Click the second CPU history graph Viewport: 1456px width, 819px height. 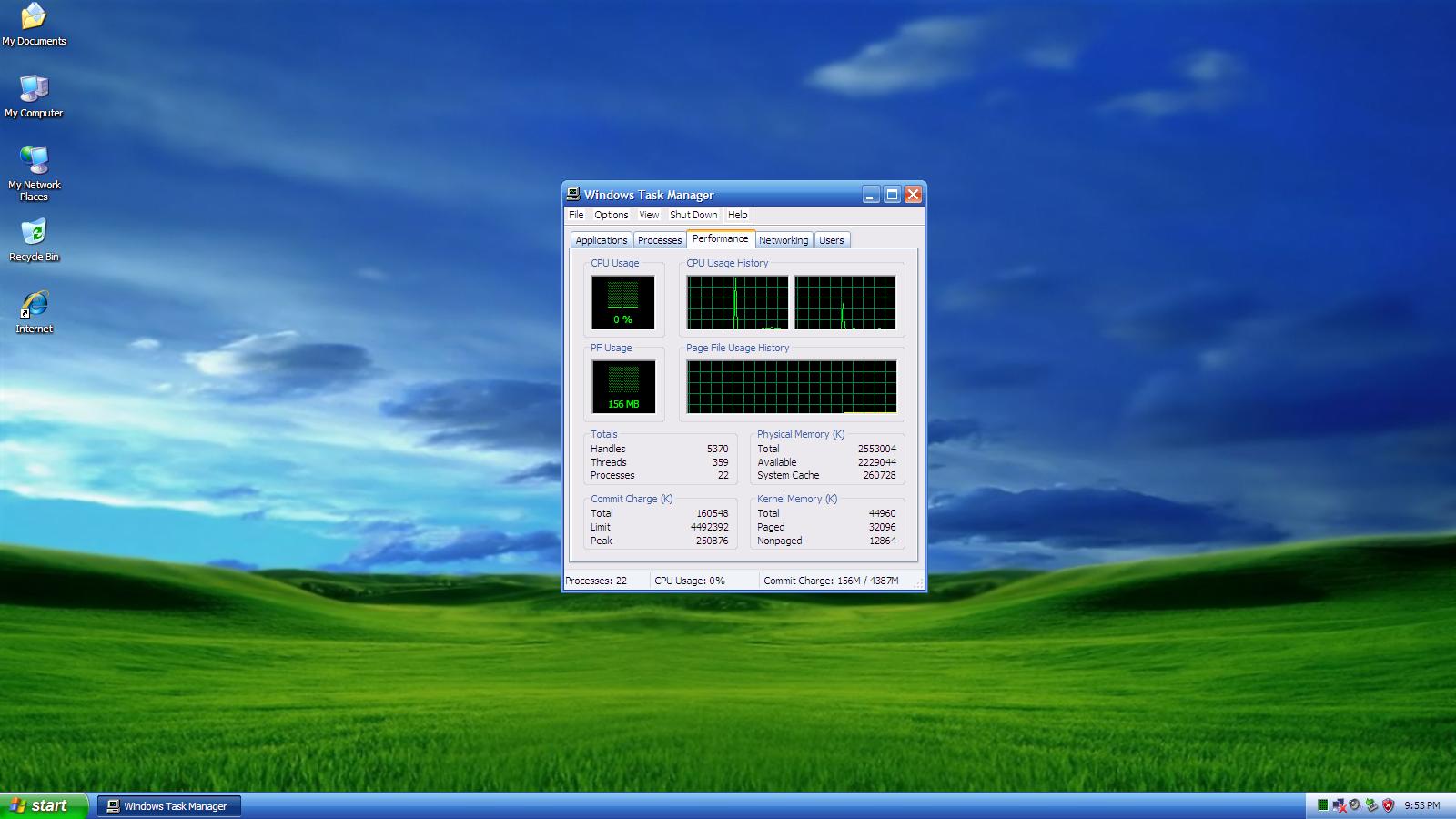(x=845, y=302)
